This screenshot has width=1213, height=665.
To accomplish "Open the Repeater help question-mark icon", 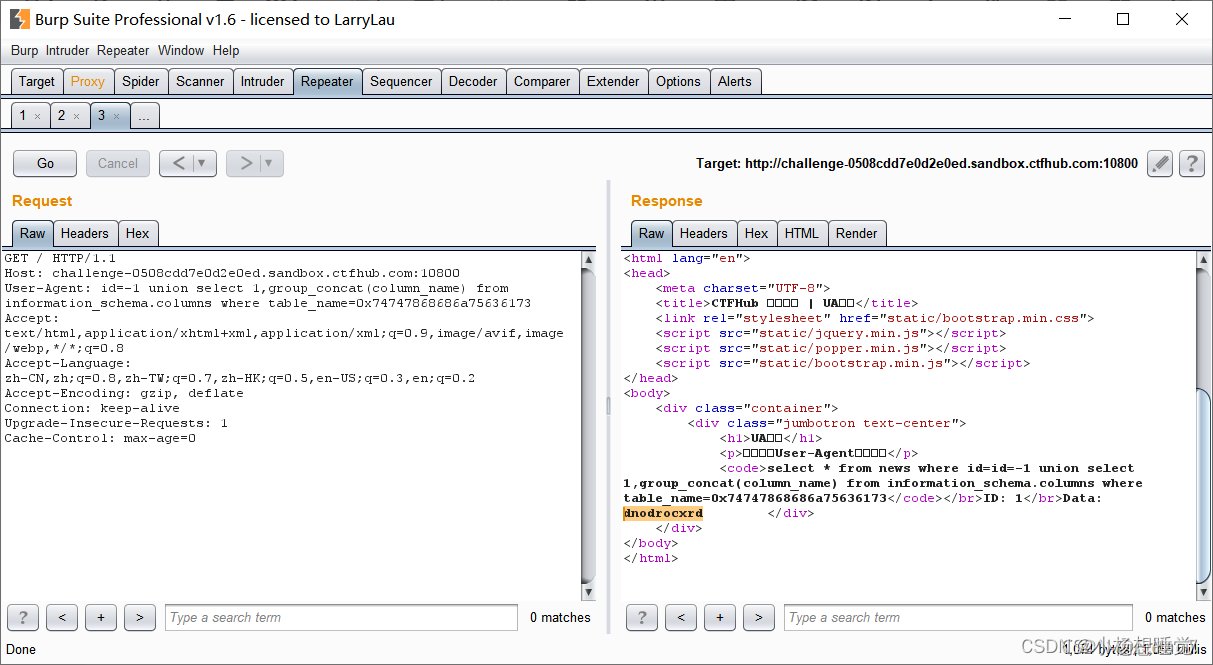I will click(1190, 163).
